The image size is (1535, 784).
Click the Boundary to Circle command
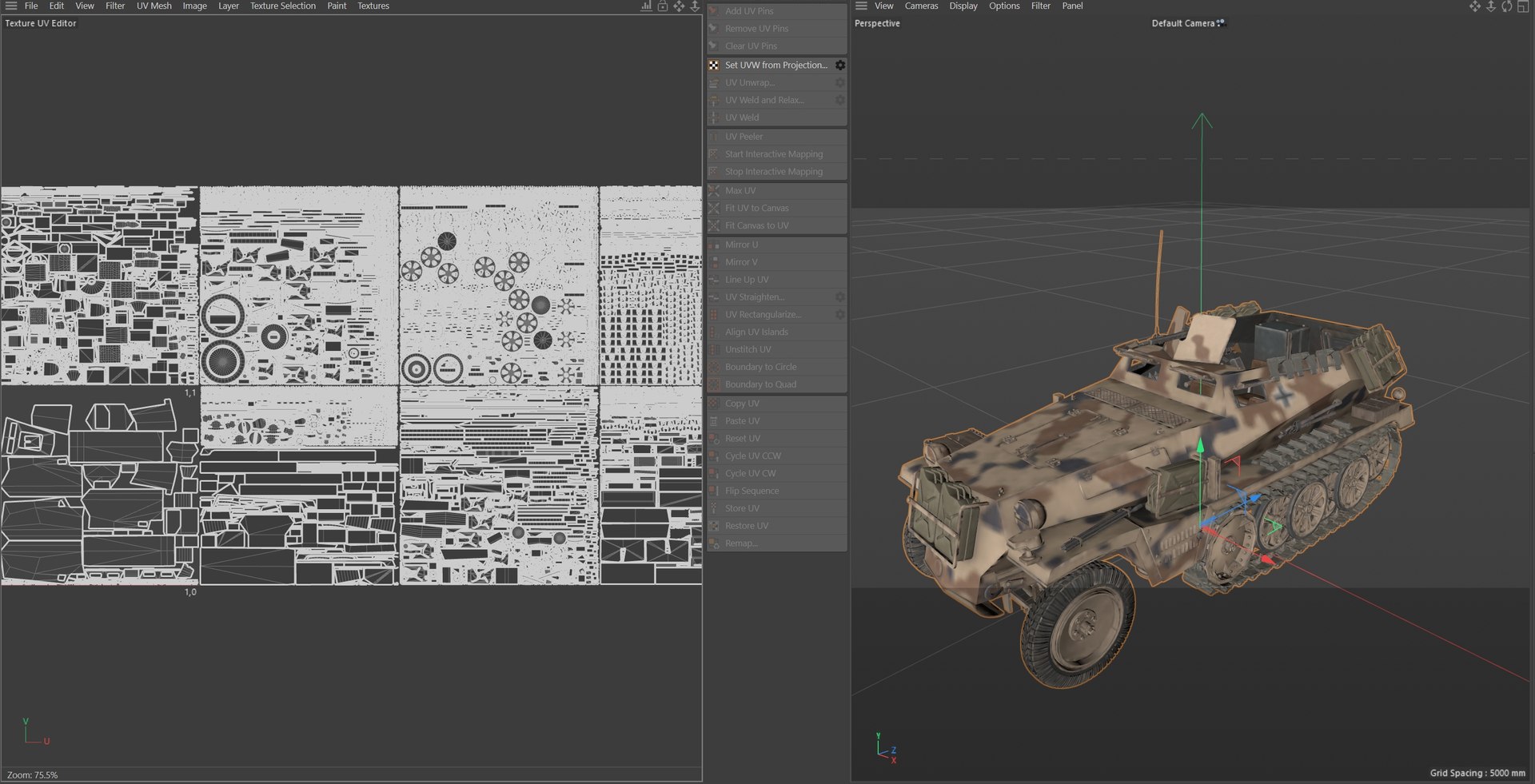(x=777, y=367)
